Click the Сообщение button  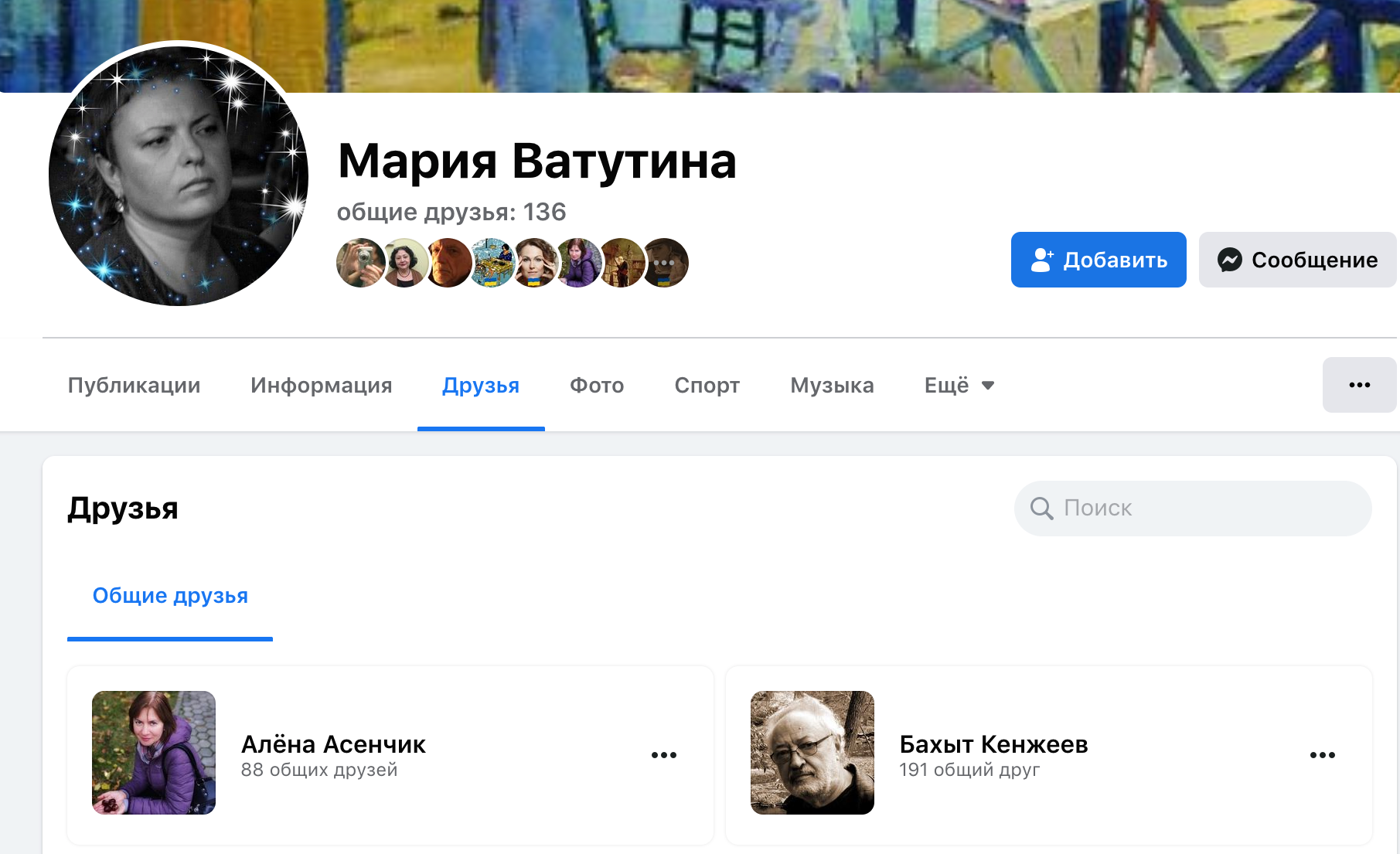click(x=1297, y=260)
